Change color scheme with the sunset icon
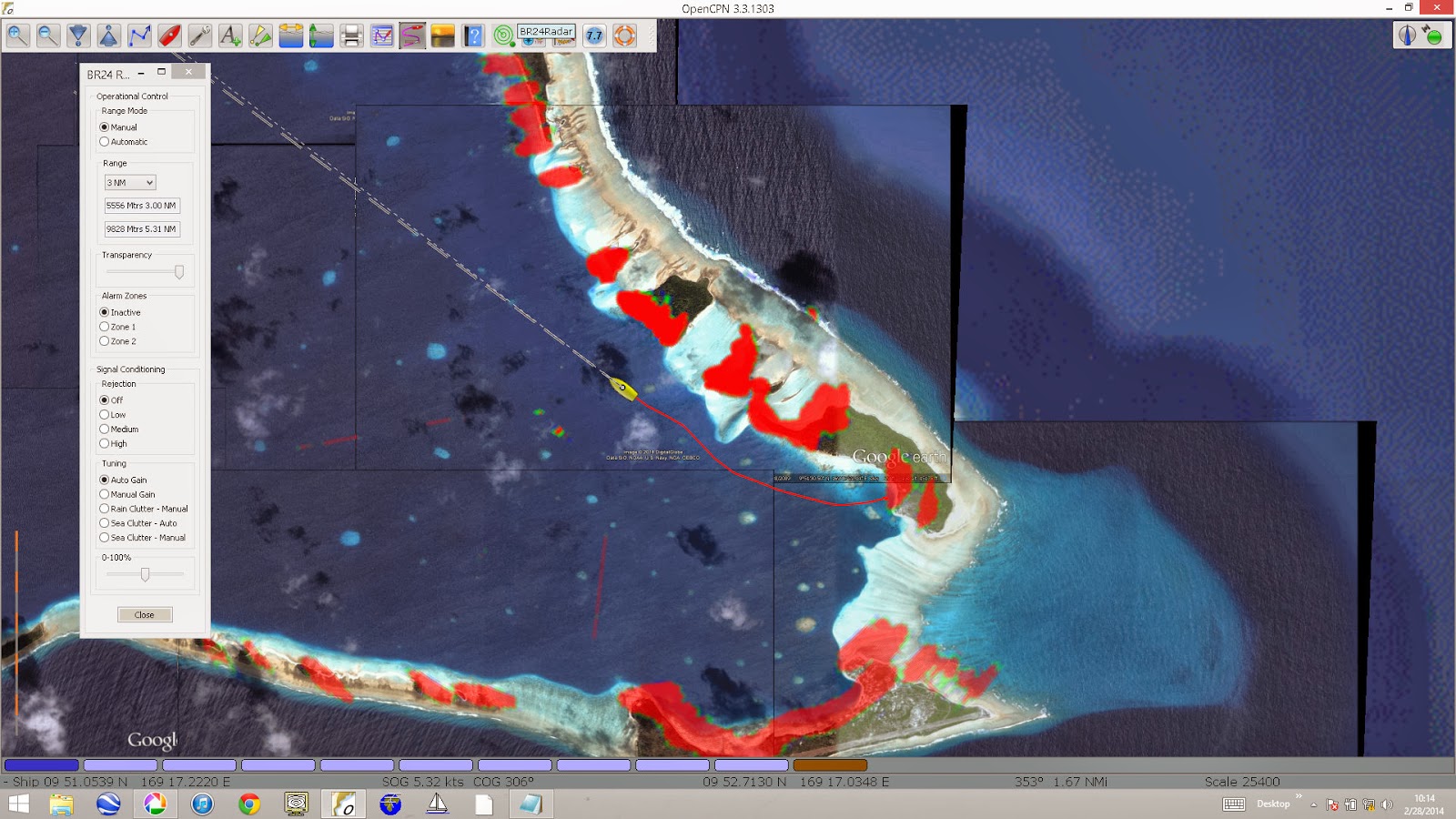 (442, 35)
